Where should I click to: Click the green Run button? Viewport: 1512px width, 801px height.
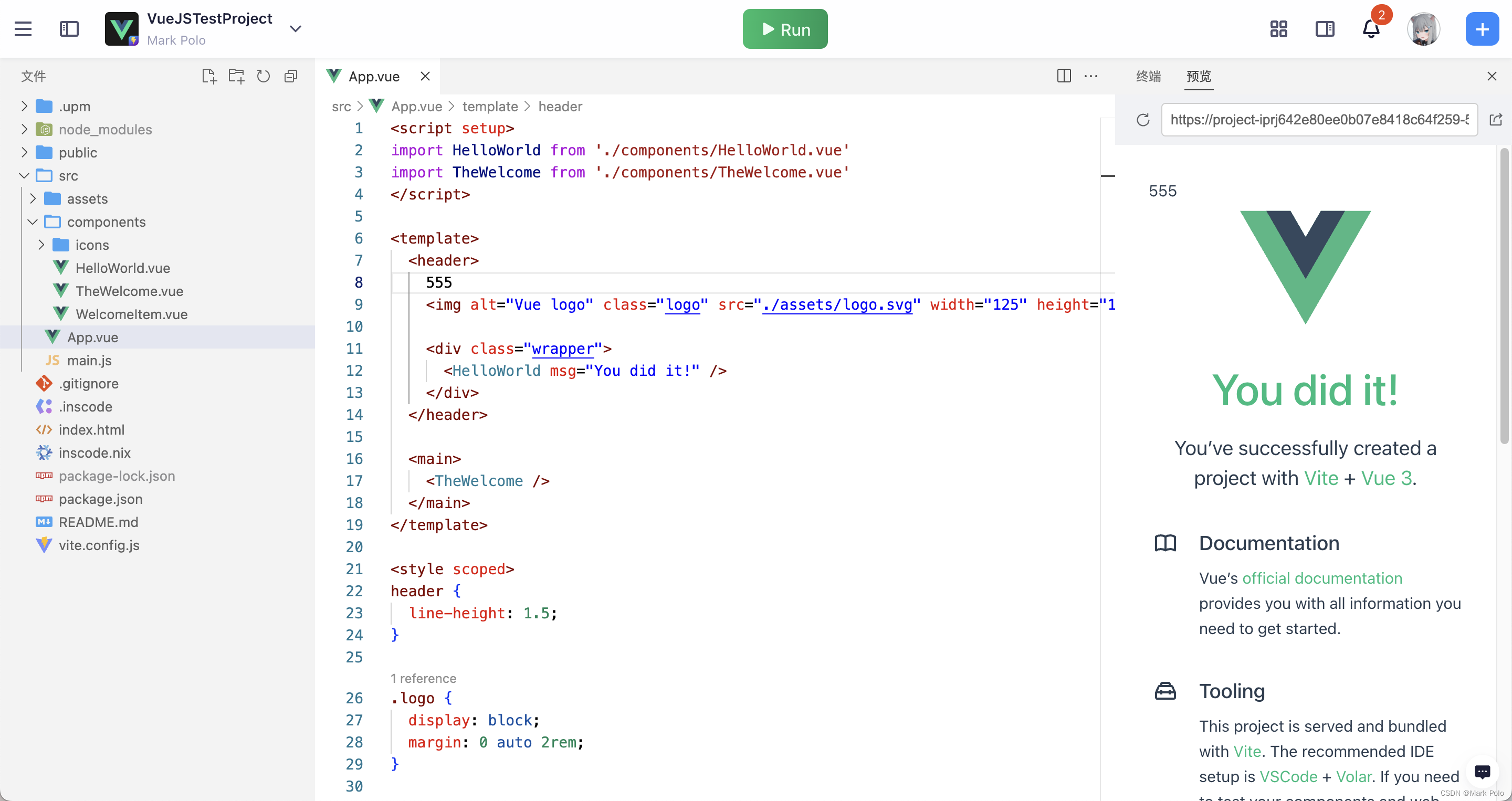785,29
